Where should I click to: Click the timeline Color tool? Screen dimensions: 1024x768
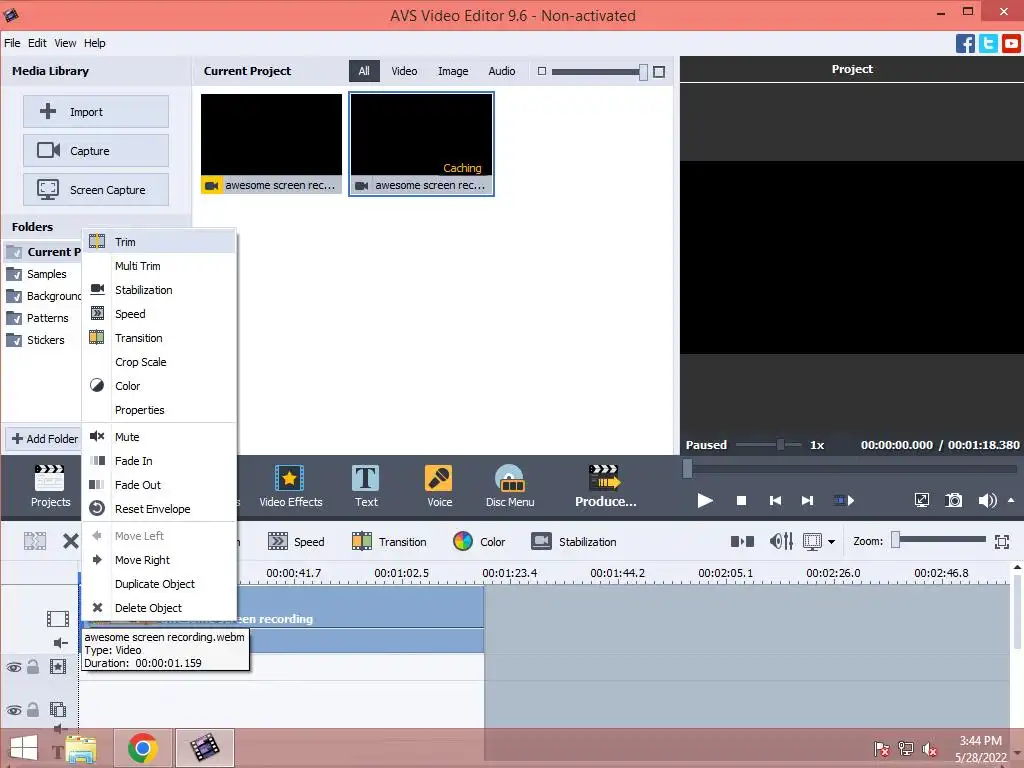coord(479,541)
